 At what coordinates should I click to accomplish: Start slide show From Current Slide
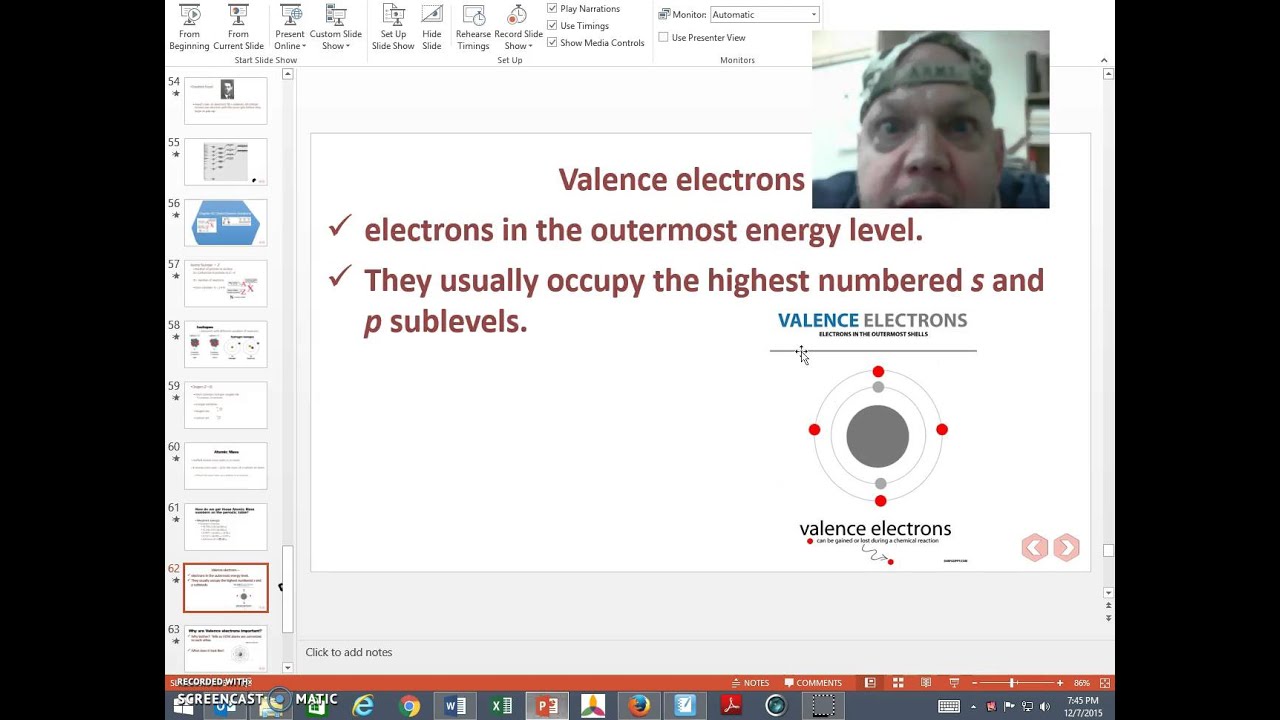click(x=238, y=28)
